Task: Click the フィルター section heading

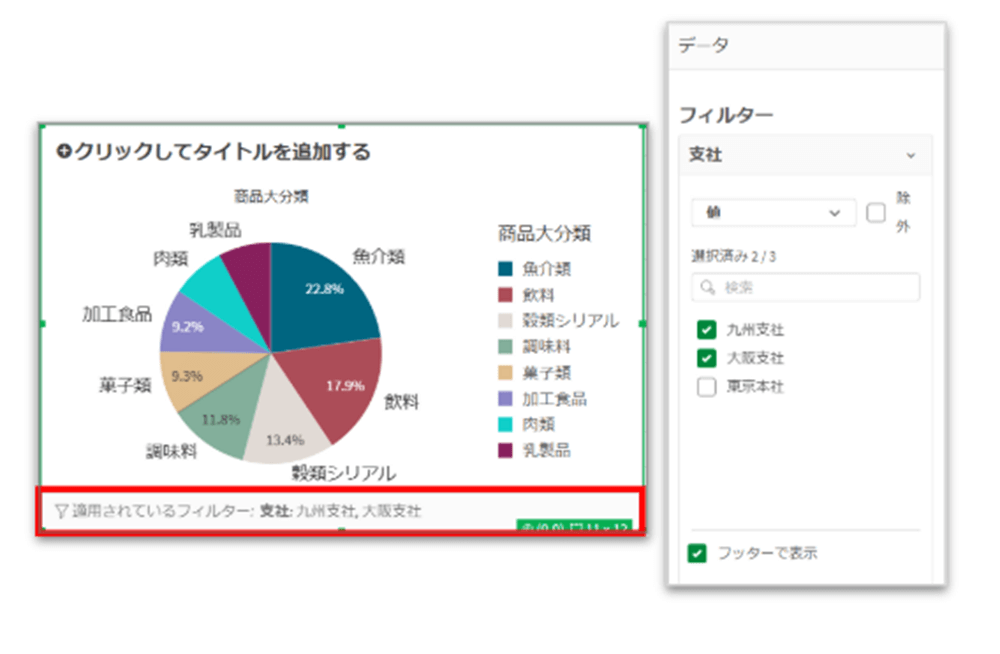Action: [x=725, y=115]
